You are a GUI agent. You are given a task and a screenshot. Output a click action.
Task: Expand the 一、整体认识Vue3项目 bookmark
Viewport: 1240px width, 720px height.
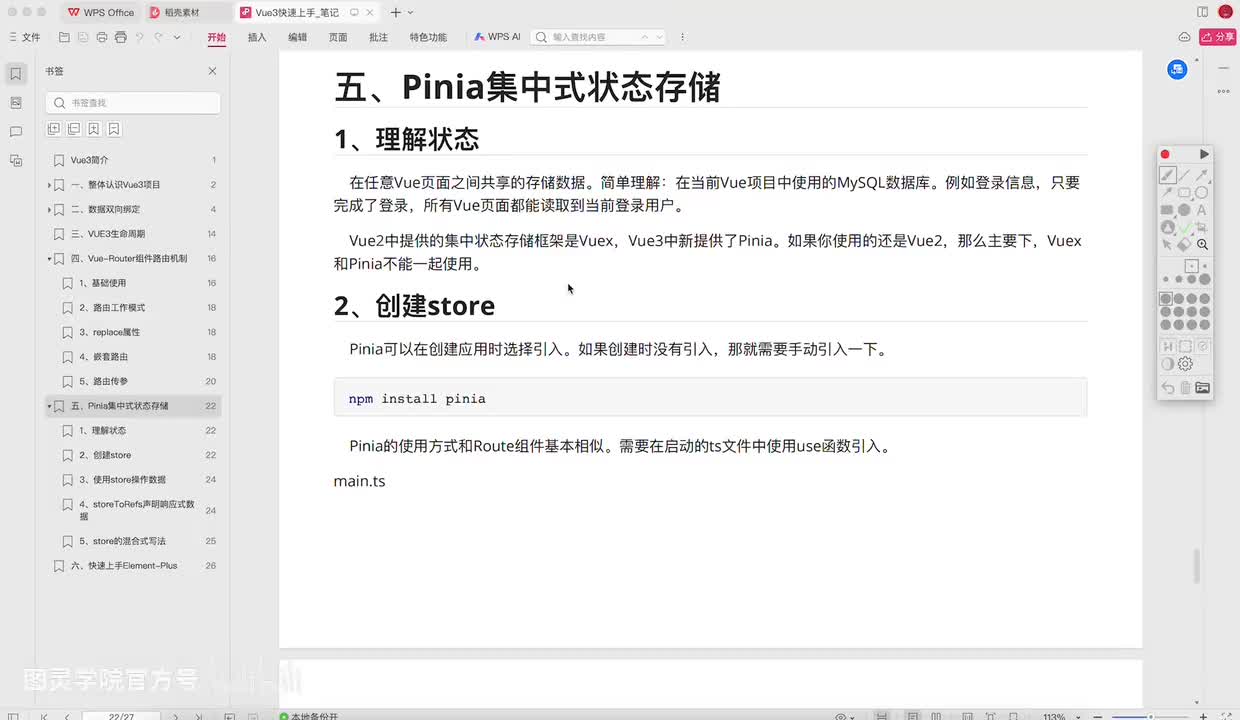(49, 185)
